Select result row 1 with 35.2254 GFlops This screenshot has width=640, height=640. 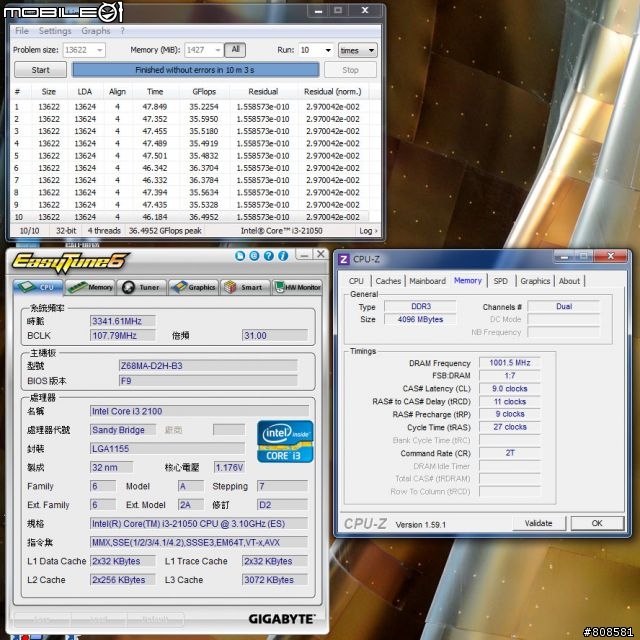(x=190, y=107)
